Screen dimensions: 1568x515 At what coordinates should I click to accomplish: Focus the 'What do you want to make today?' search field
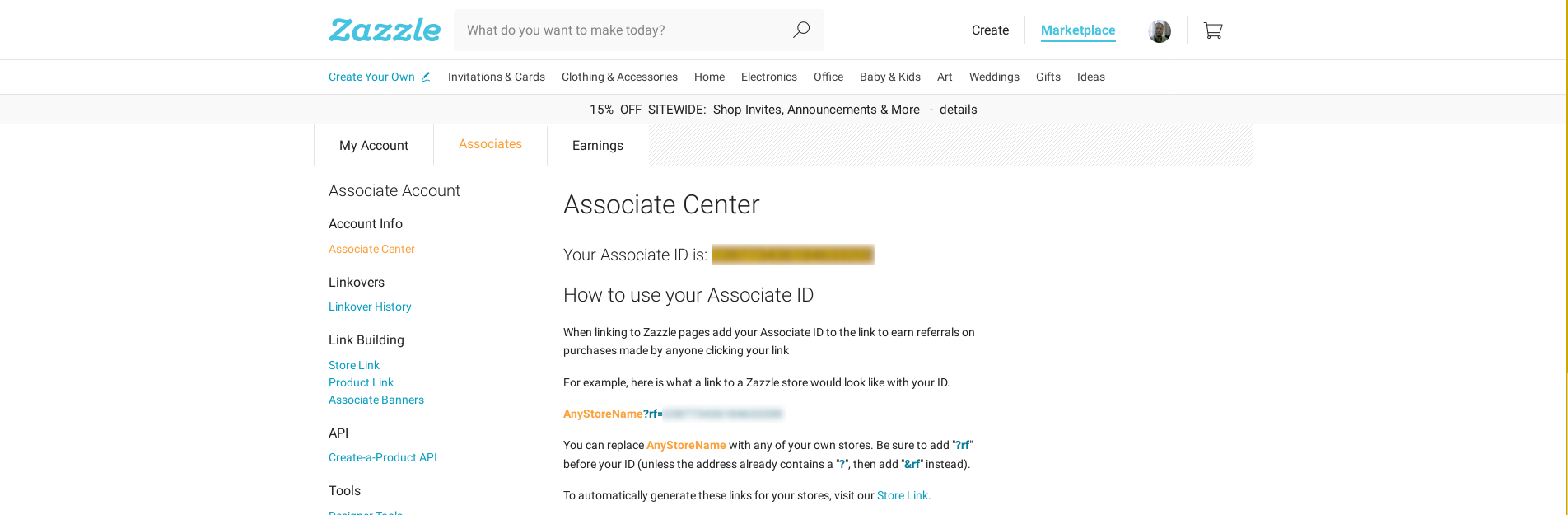point(620,30)
